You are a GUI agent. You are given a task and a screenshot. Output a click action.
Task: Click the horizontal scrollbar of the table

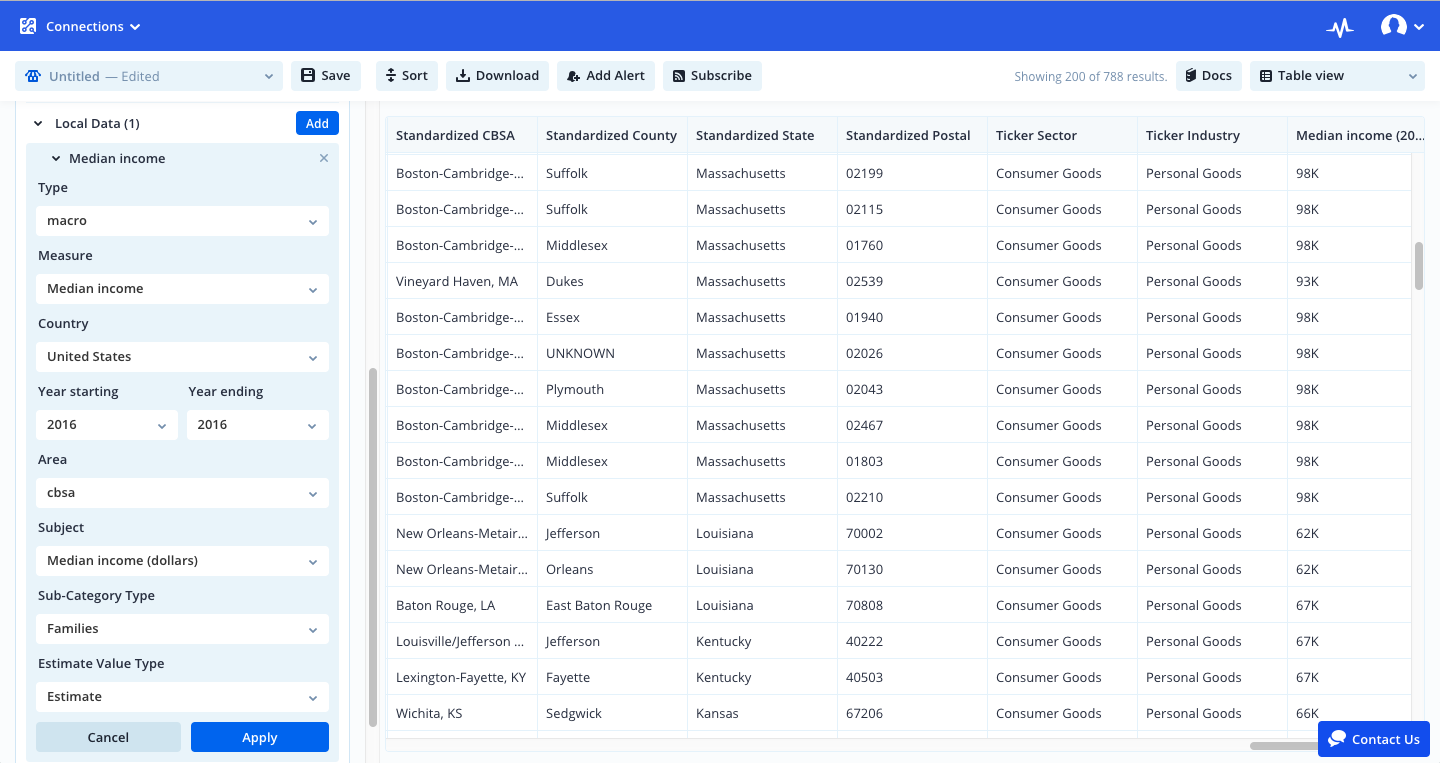(1284, 745)
